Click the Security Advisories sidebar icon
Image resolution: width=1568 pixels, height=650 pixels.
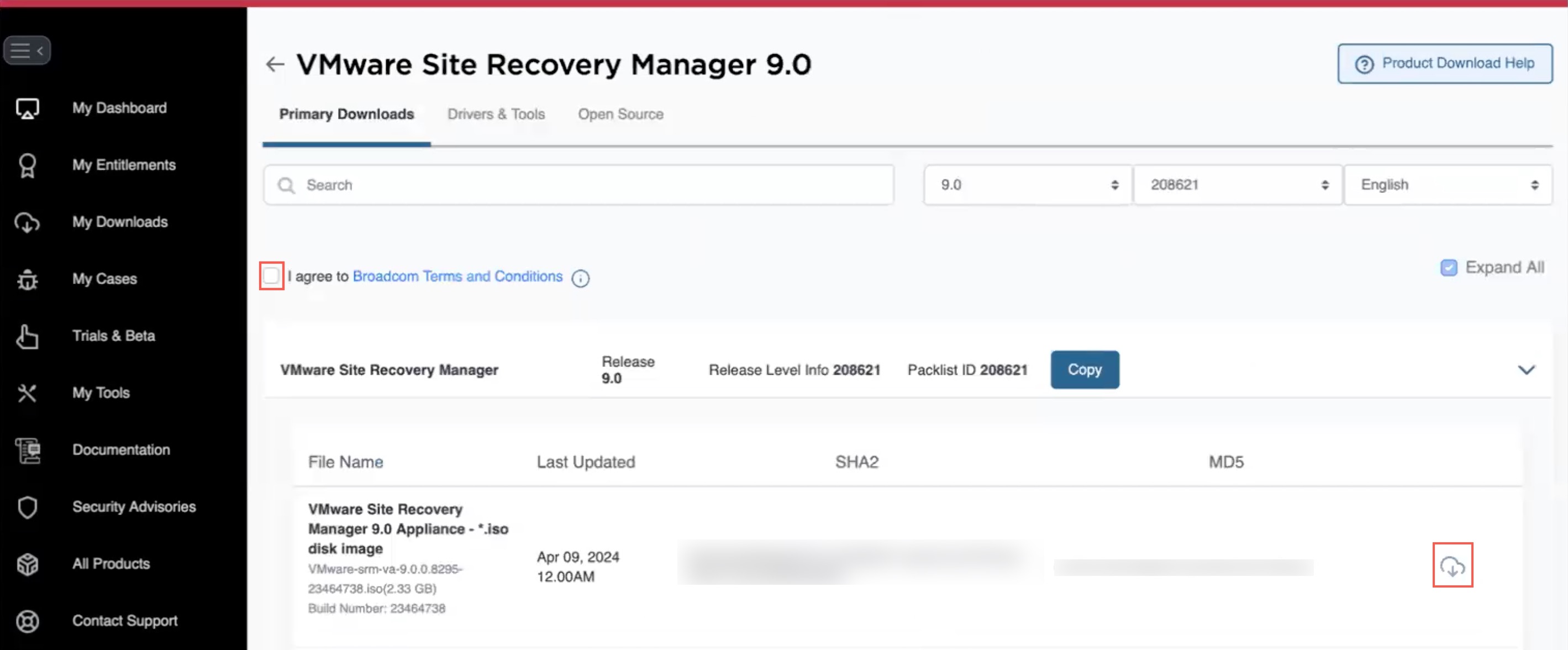coord(27,507)
